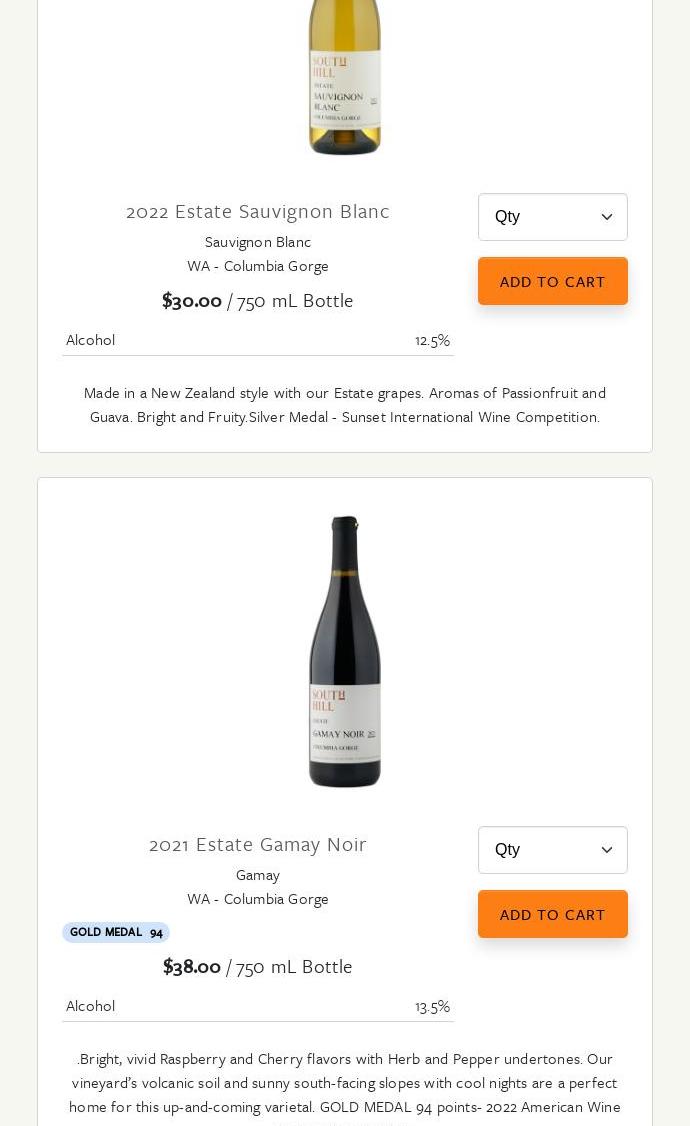690x1126 pixels.
Task: Click the Gamay Noir bottle image
Action: pyautogui.click(x=345, y=652)
